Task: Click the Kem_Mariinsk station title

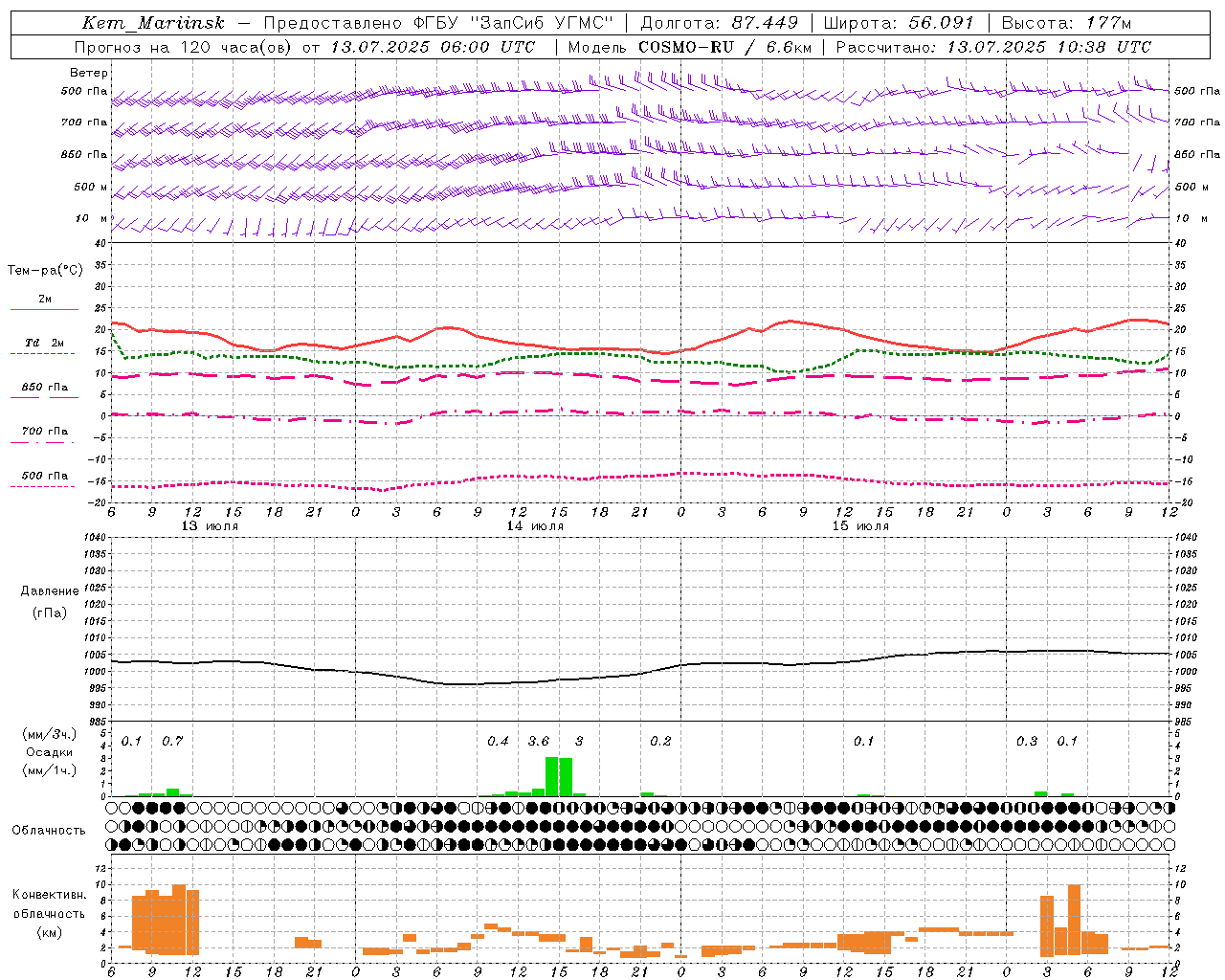Action: [x=154, y=23]
